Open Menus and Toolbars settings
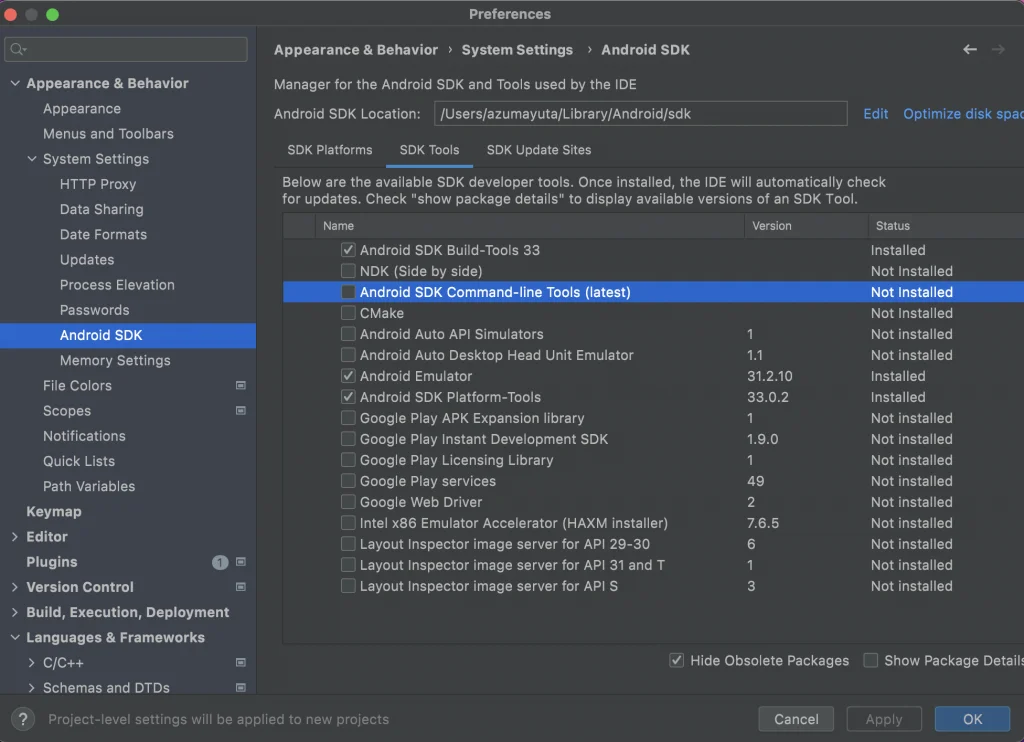This screenshot has height=742, width=1024. click(x=108, y=133)
